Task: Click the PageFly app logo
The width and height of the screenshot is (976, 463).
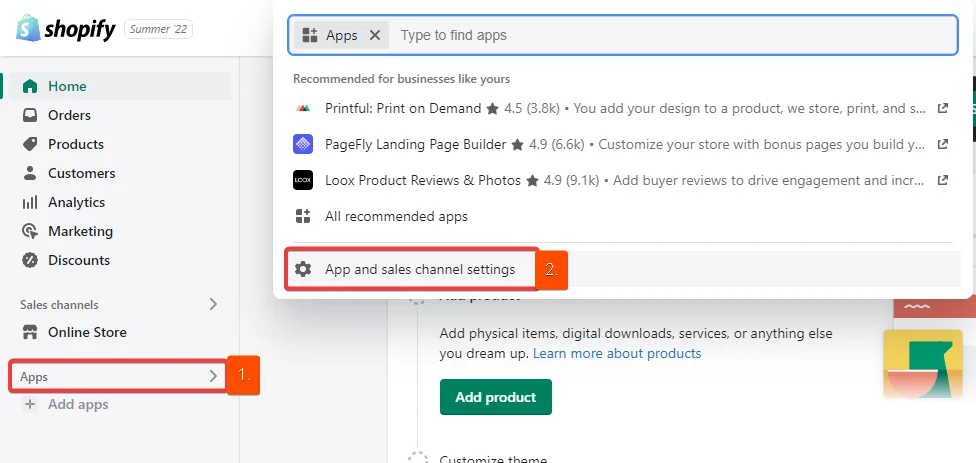Action: [x=303, y=144]
